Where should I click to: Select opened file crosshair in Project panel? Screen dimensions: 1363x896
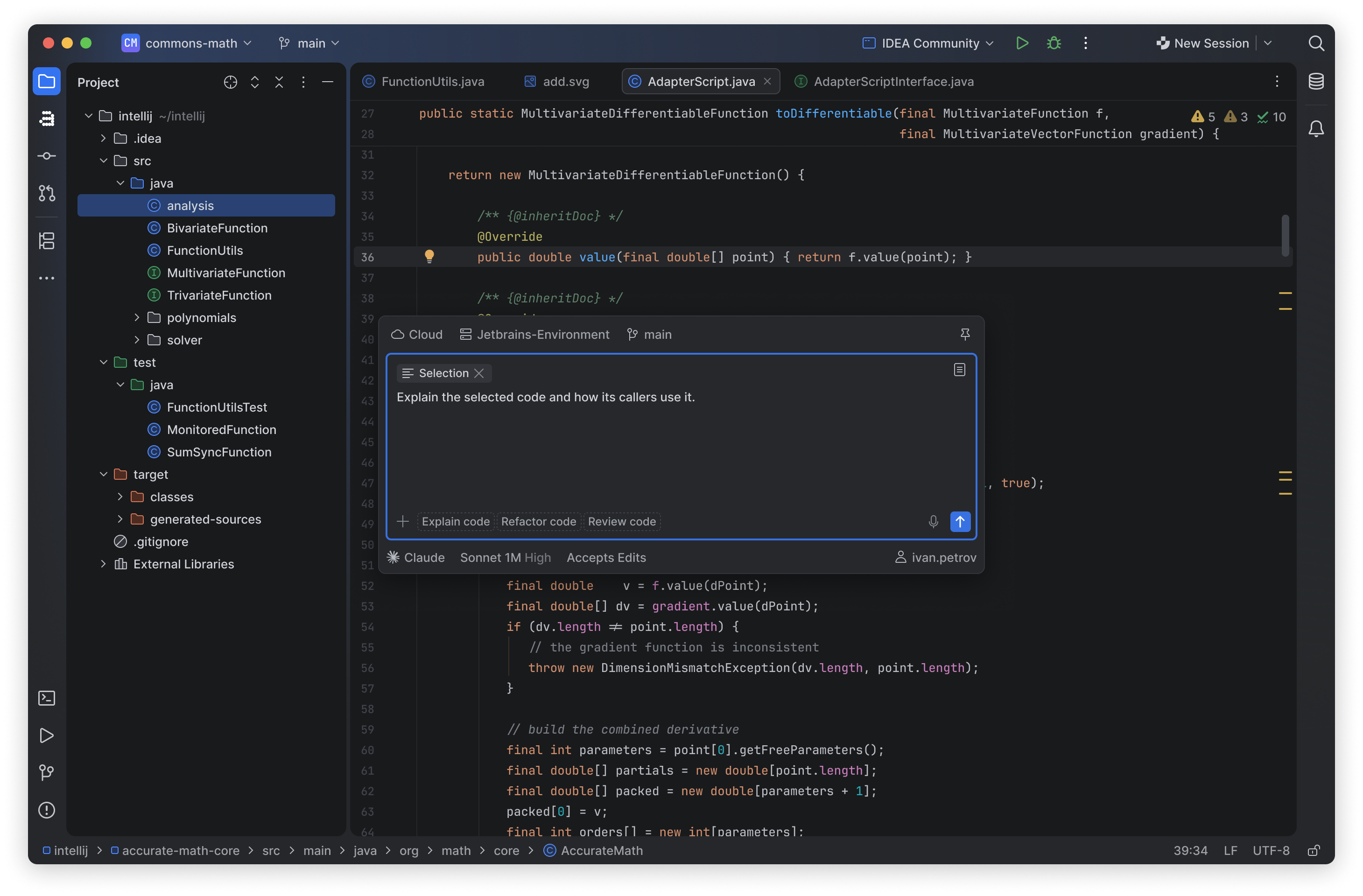coord(230,83)
